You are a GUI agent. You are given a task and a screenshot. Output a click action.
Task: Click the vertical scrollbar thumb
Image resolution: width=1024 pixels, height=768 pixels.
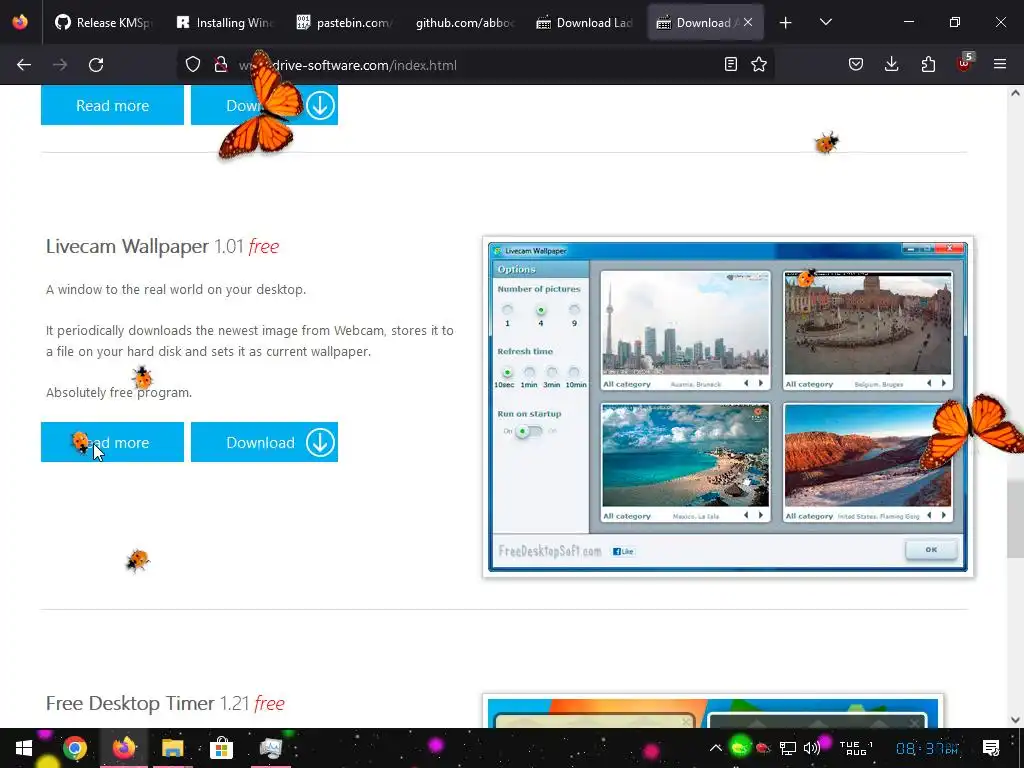[x=1015, y=517]
